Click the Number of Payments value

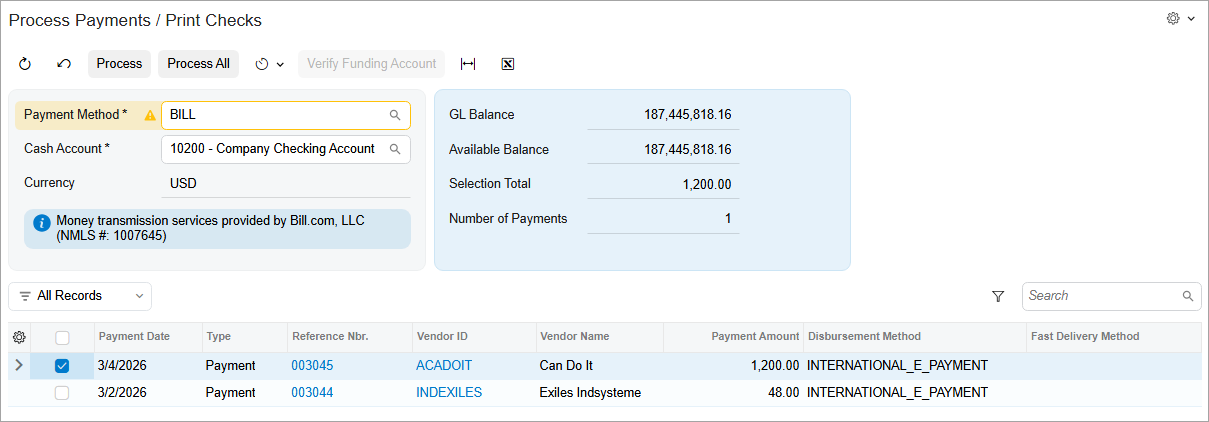tap(728, 218)
